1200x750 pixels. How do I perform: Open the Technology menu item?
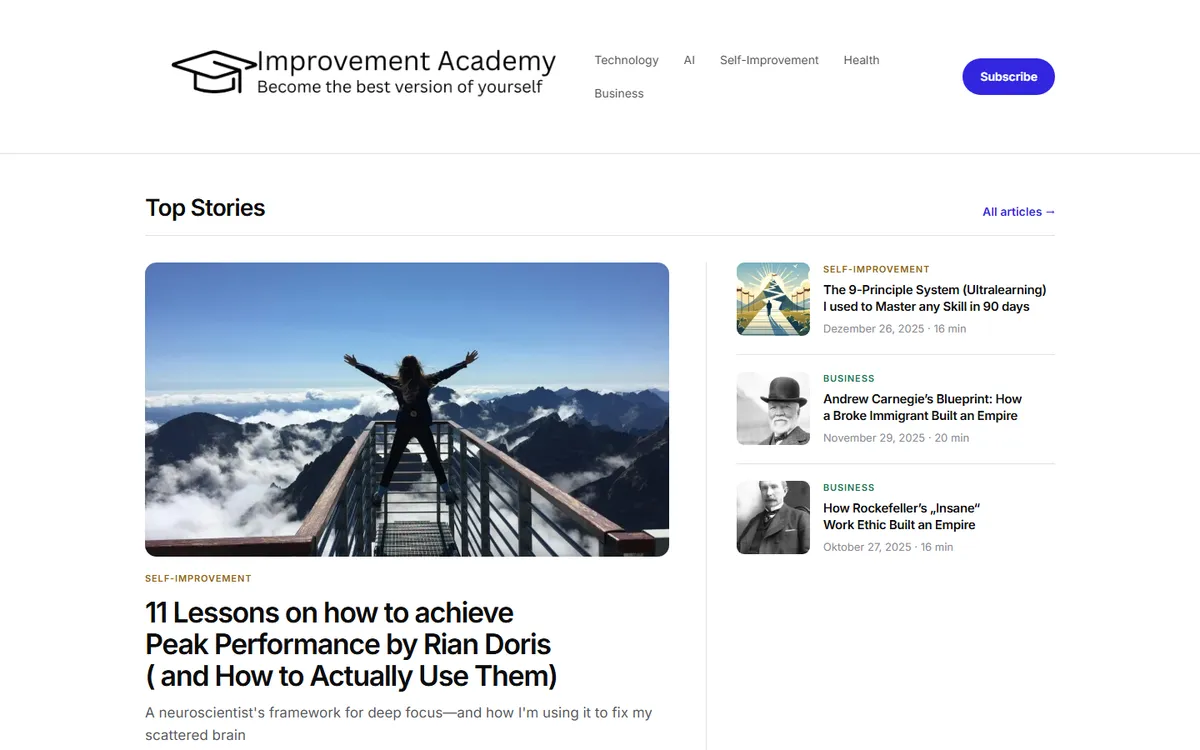click(x=626, y=60)
